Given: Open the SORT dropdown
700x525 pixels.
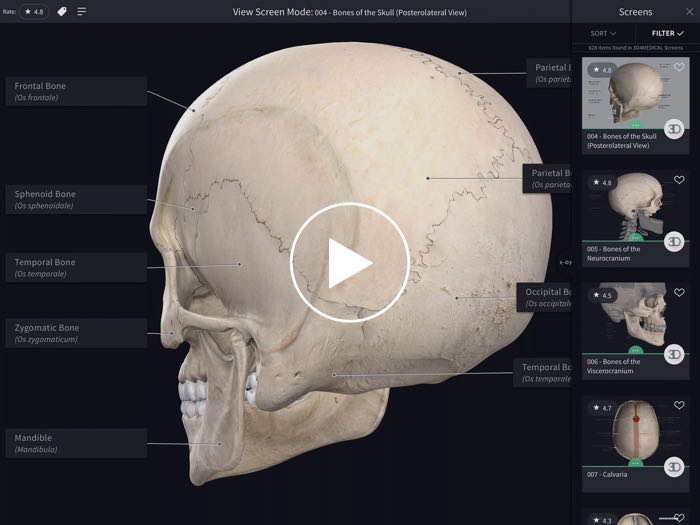Looking at the screenshot, I should (x=603, y=33).
